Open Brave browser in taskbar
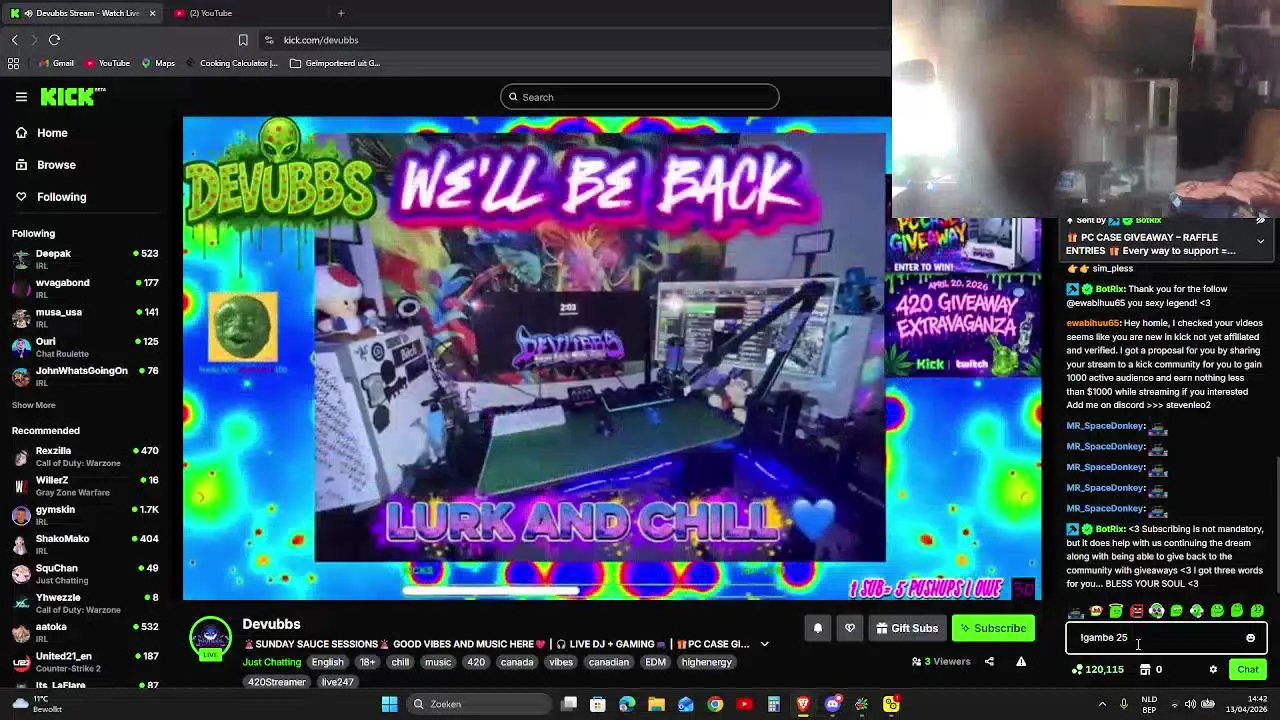Image resolution: width=1280 pixels, height=720 pixels. pos(802,704)
